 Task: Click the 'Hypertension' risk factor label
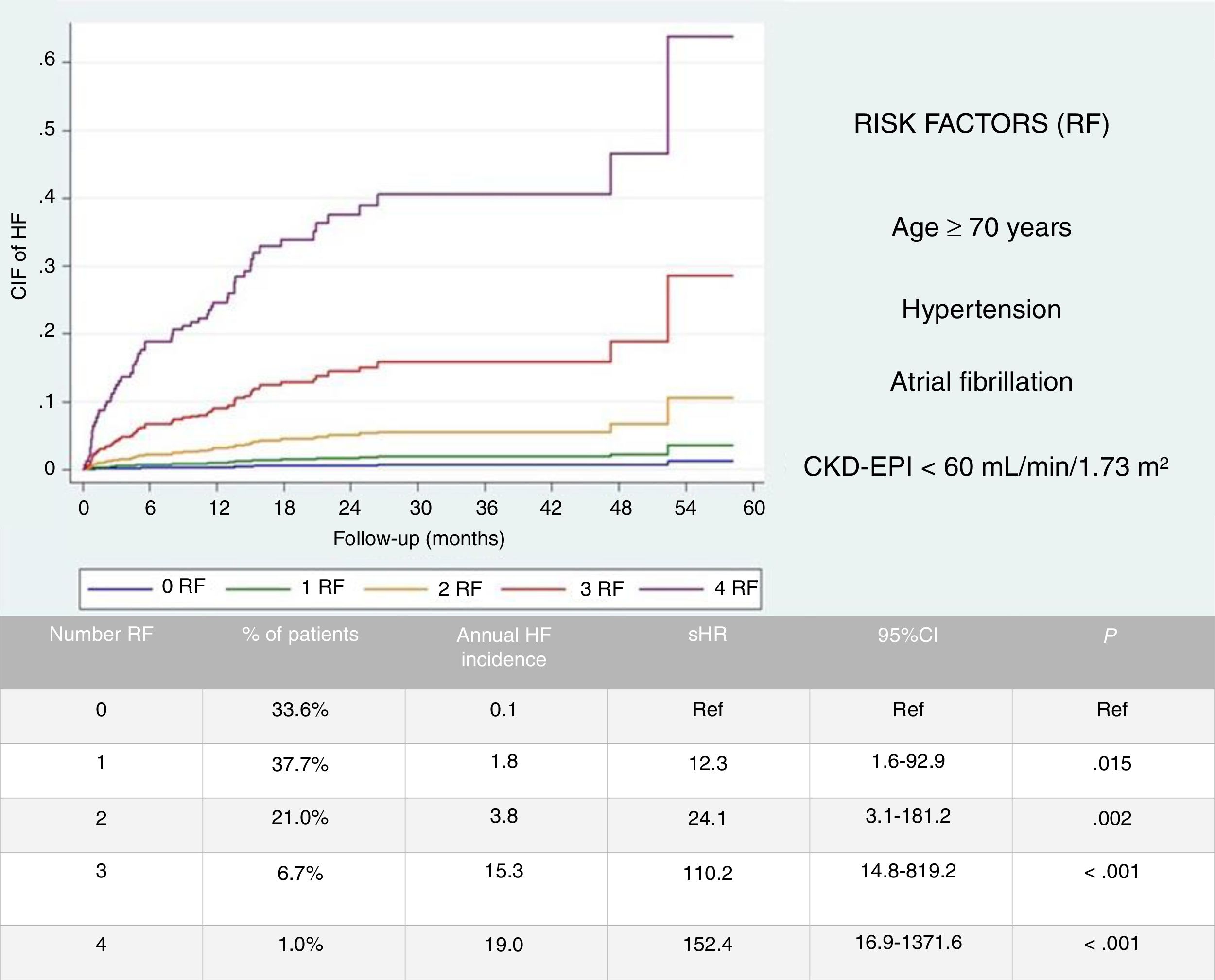tap(981, 309)
